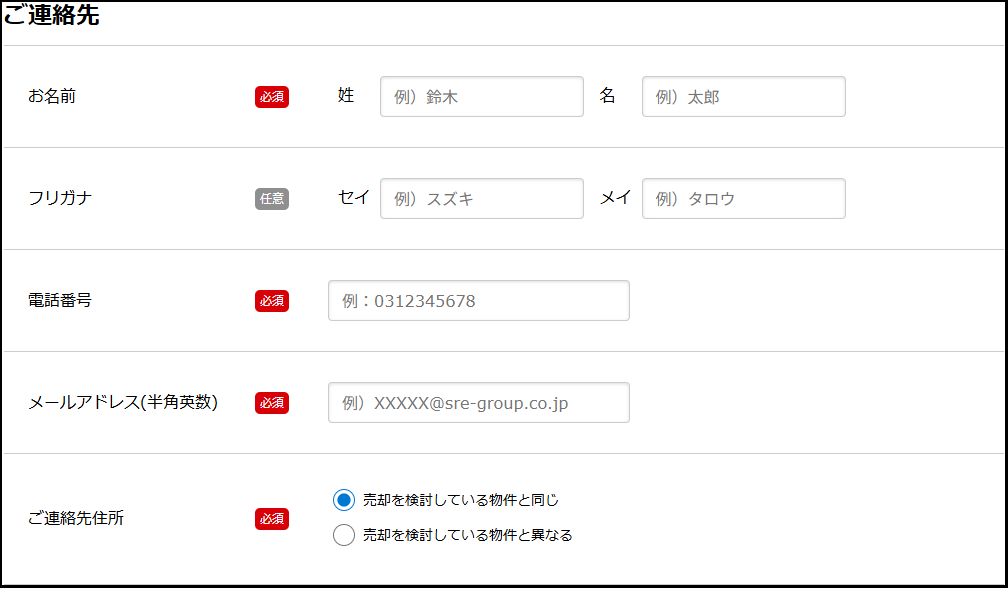Image resolution: width=1008 pixels, height=589 pixels.
Task: Click the ご連絡先 section heading
Action: coord(52,16)
